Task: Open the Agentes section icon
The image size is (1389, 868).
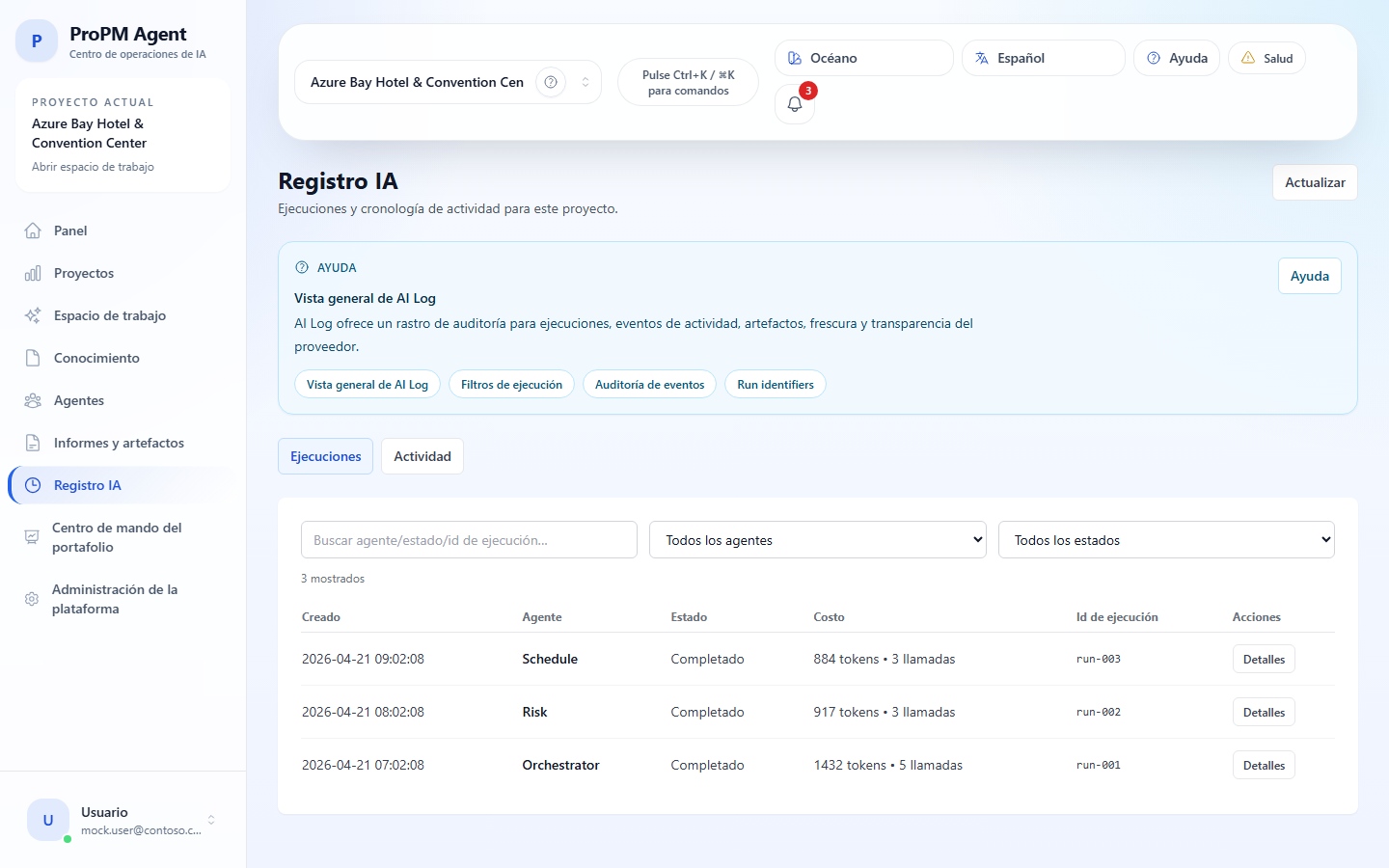Action: point(32,400)
